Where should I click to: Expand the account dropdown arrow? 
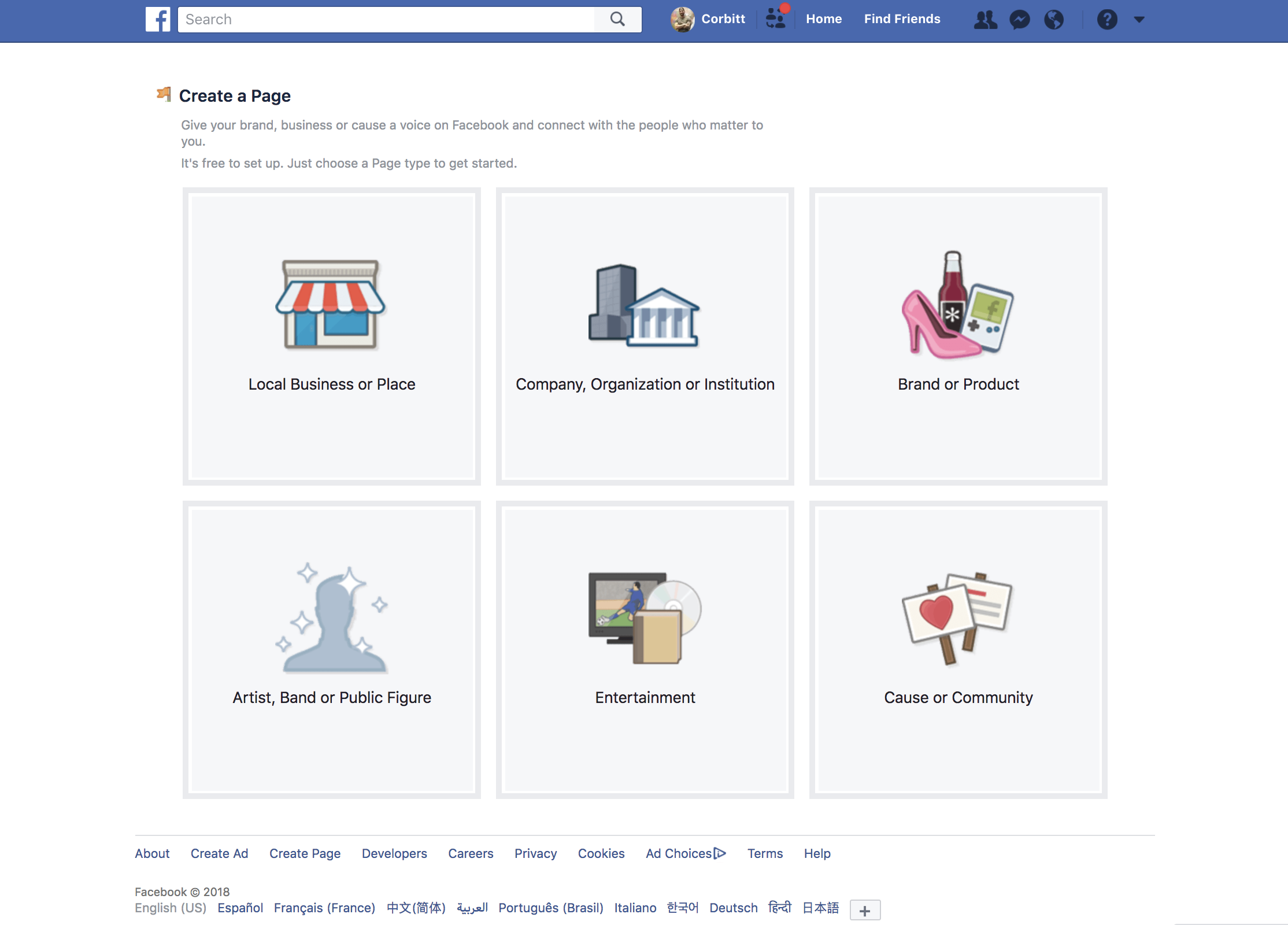coord(1139,20)
